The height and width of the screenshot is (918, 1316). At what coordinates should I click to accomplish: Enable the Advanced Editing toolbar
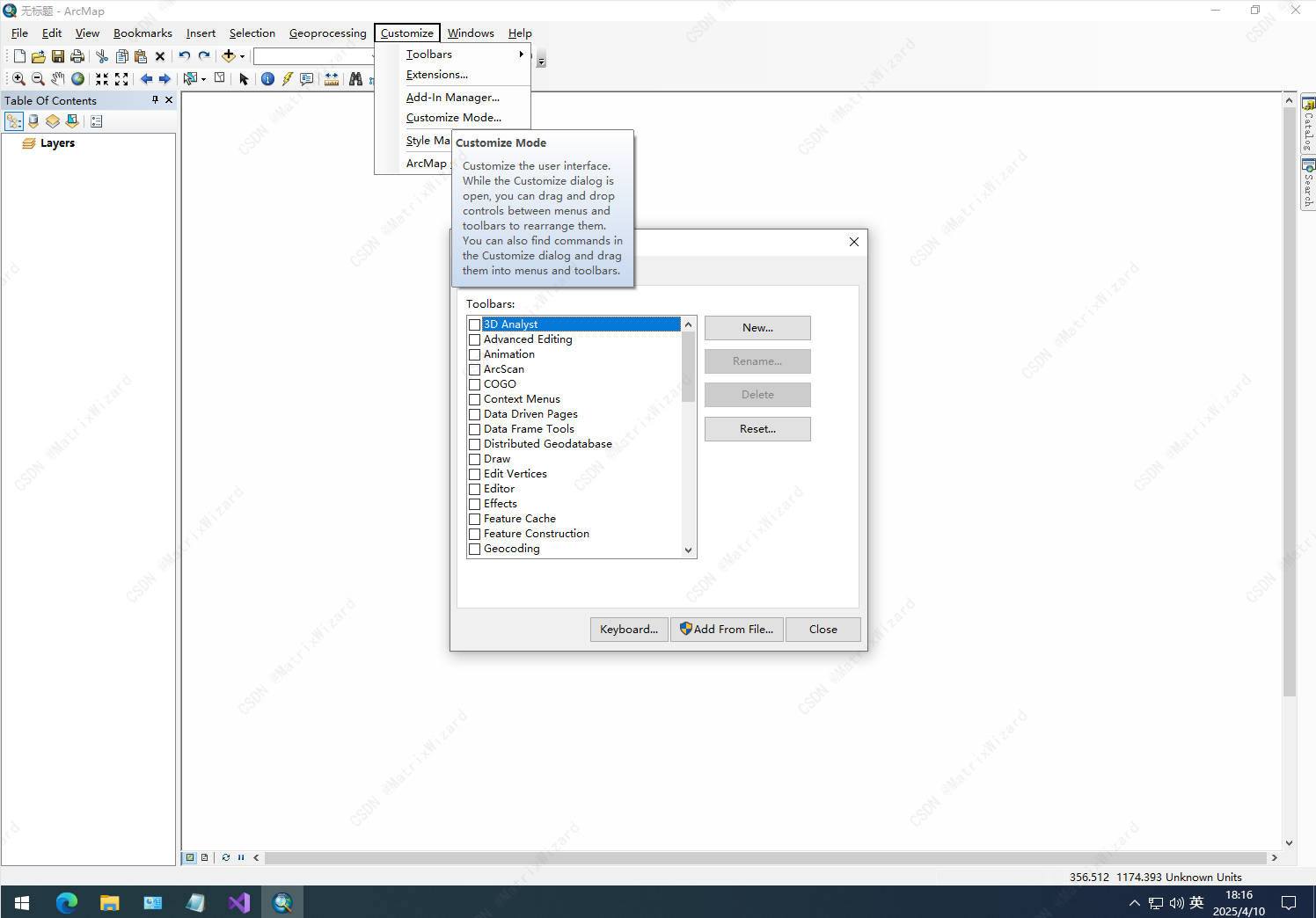tap(475, 339)
